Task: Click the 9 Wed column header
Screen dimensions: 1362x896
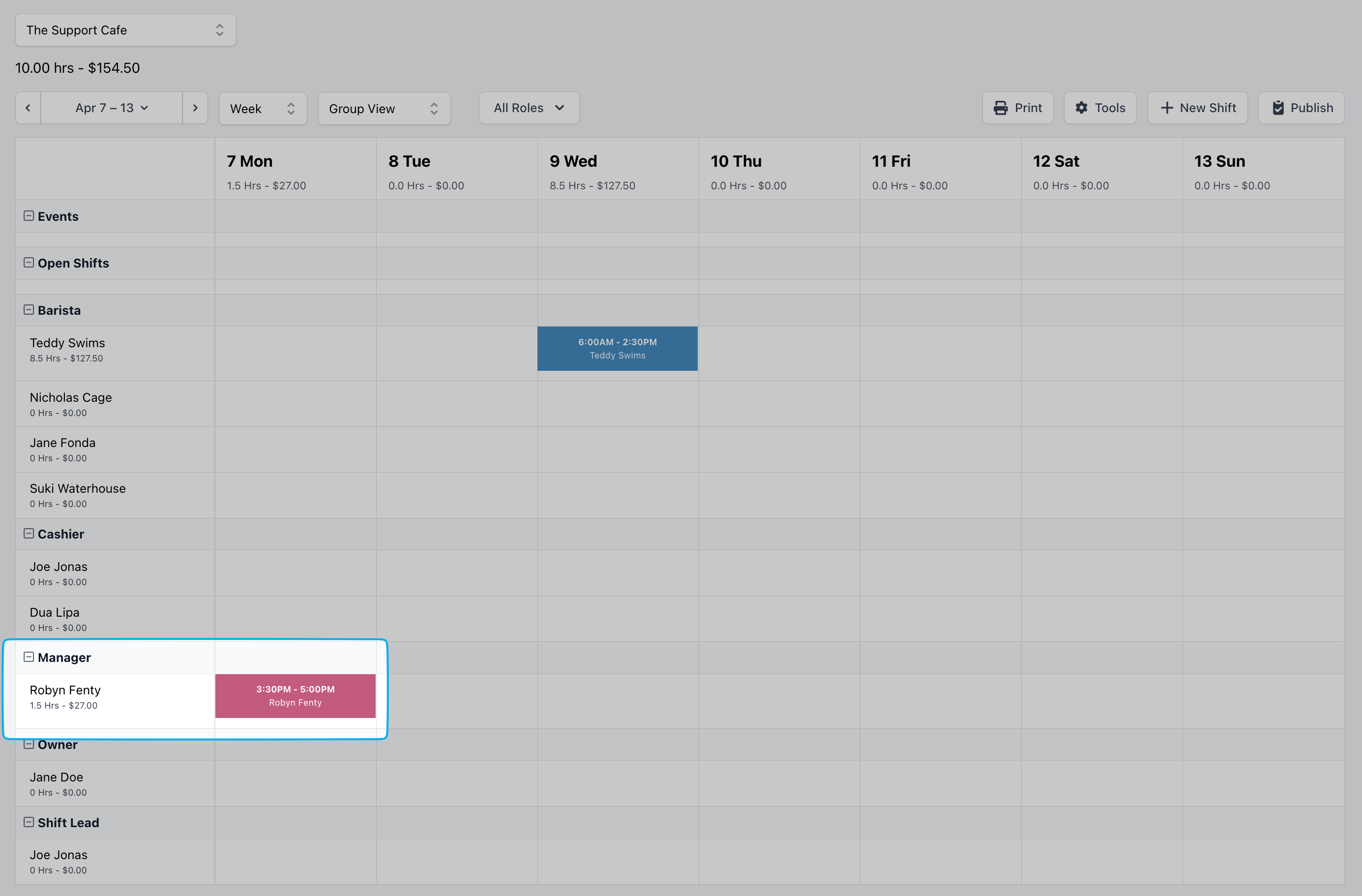Action: 573,161
